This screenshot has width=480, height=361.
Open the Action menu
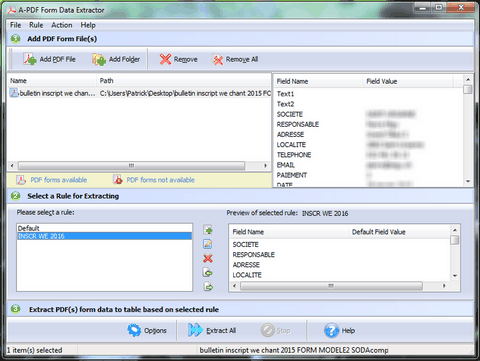[62, 25]
